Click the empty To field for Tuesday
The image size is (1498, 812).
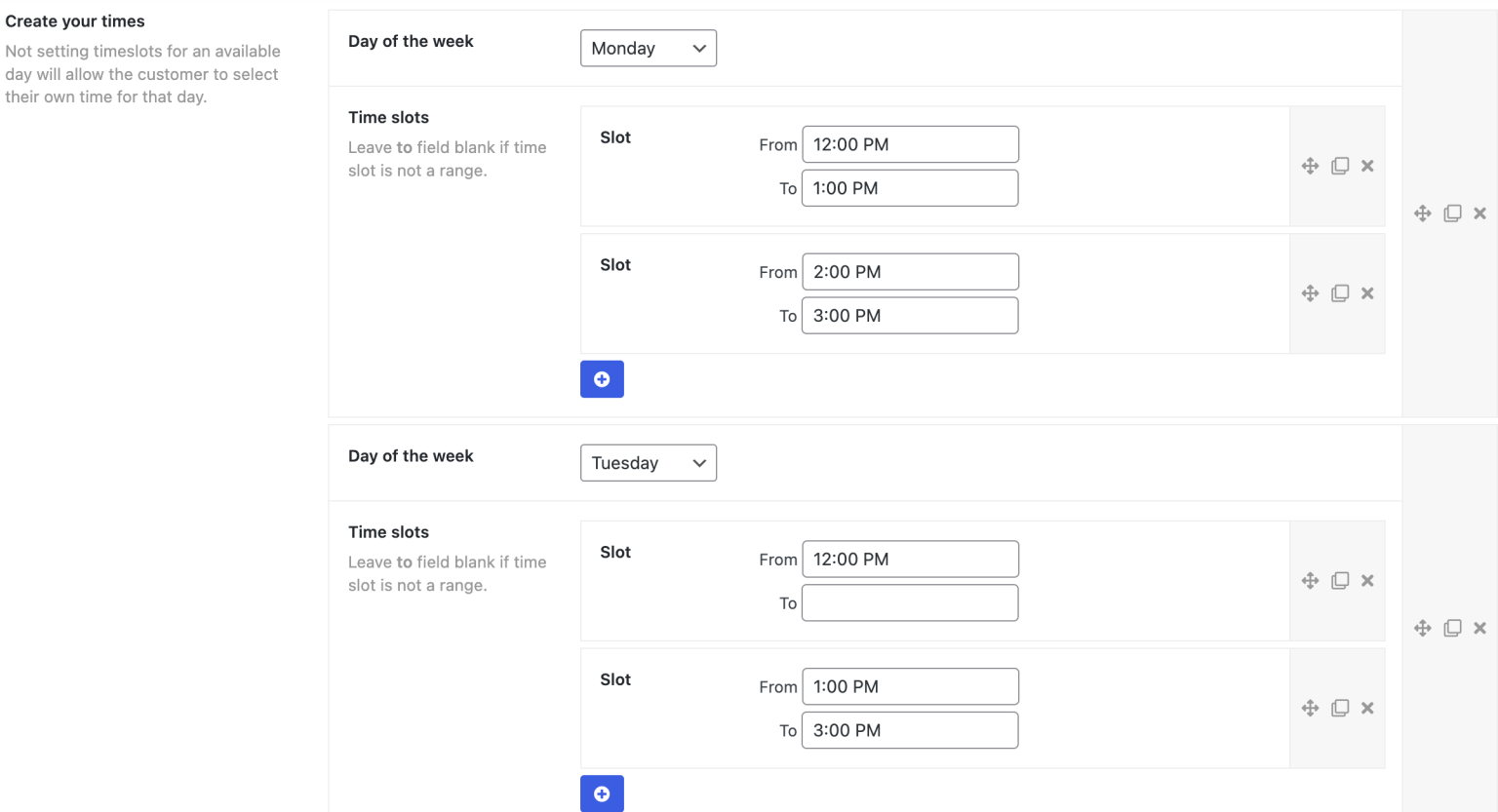tap(909, 602)
